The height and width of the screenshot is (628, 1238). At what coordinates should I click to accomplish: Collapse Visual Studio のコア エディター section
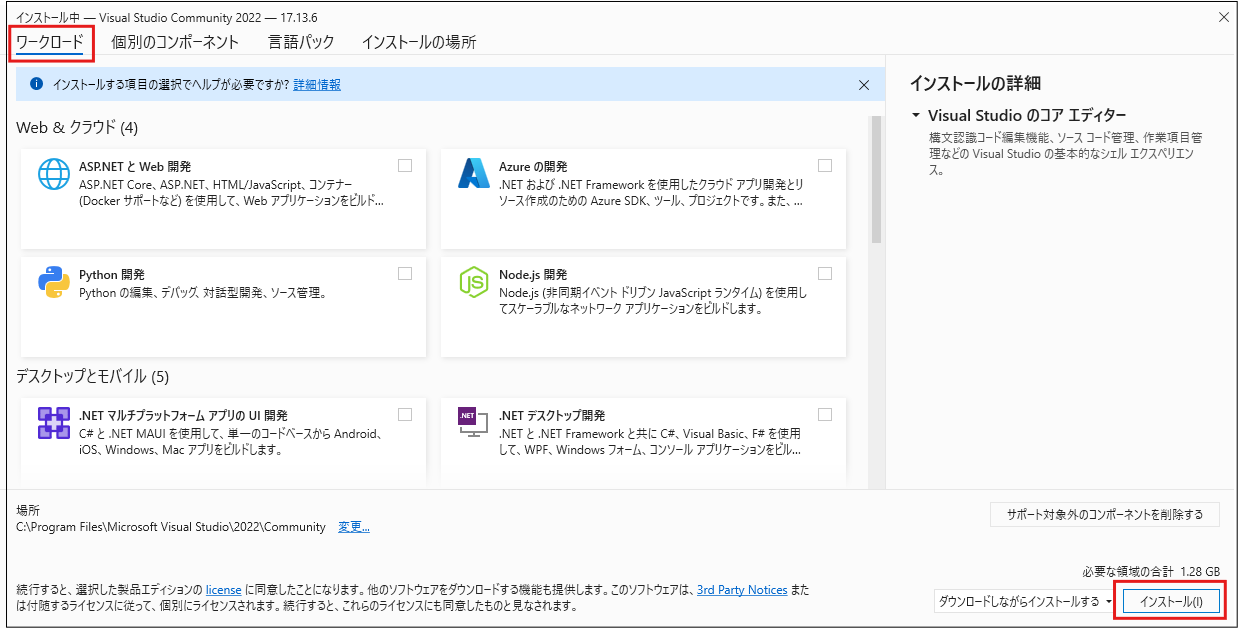pyautogui.click(x=916, y=115)
